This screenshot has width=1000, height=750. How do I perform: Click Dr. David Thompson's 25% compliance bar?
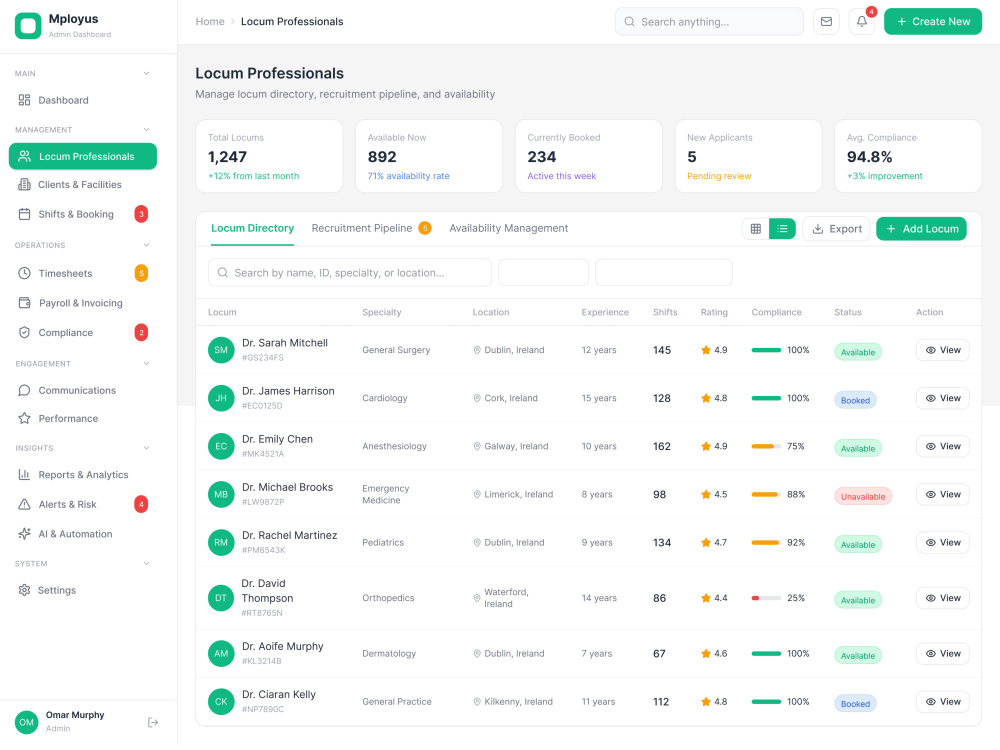(x=766, y=598)
